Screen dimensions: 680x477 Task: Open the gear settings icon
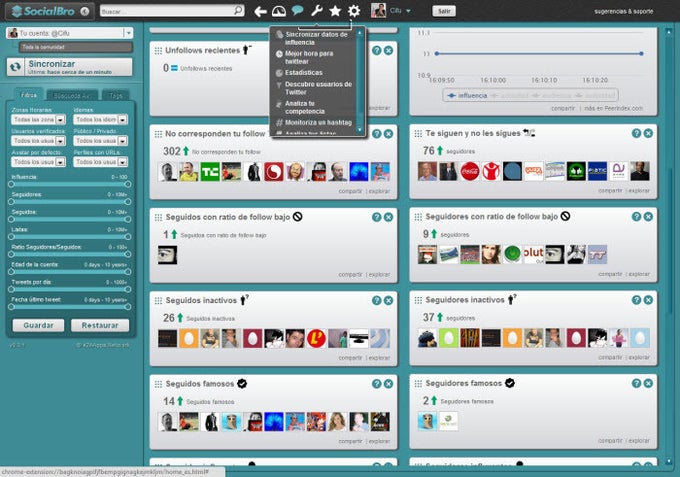(x=354, y=11)
